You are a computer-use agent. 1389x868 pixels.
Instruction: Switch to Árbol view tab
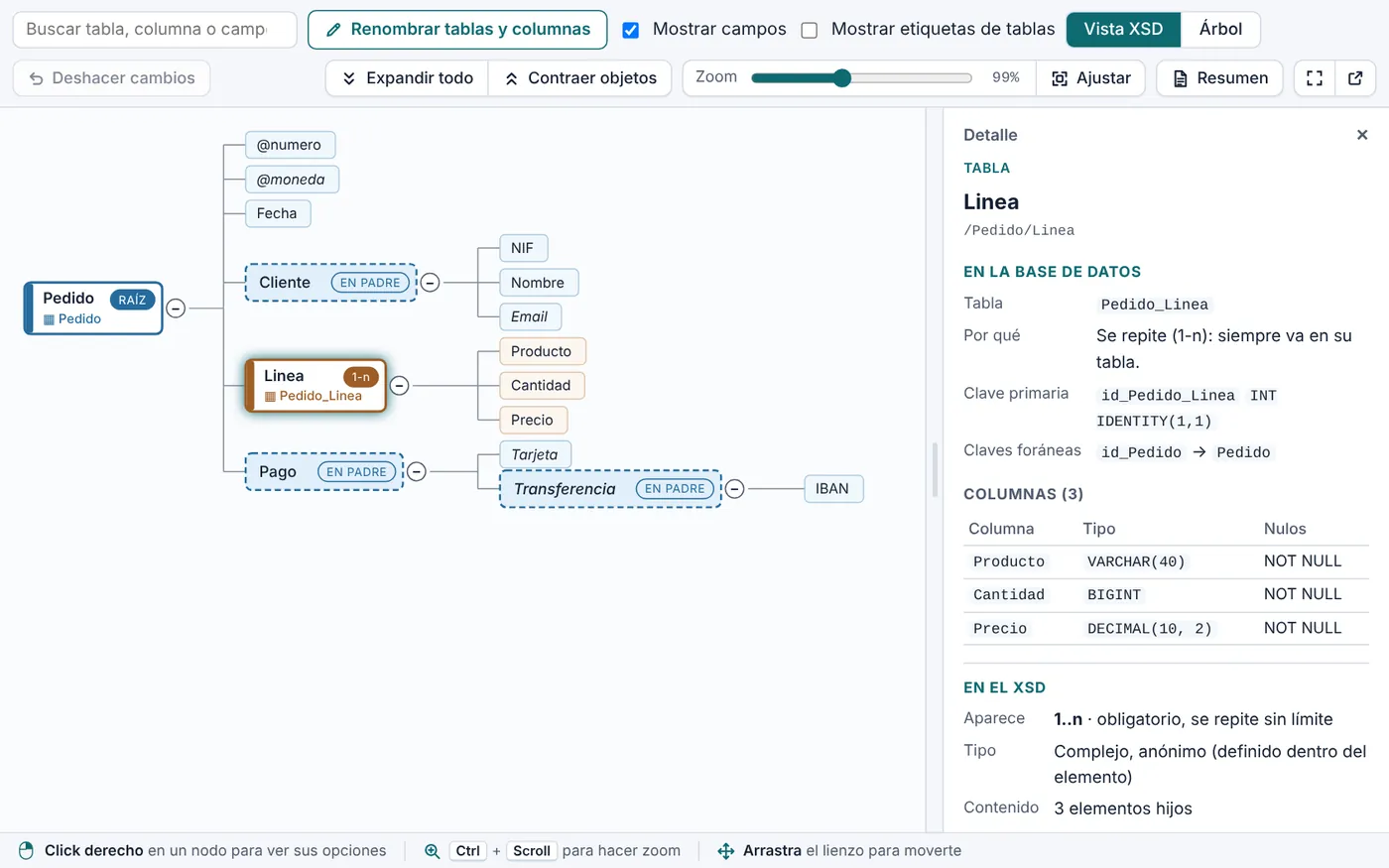pyautogui.click(x=1220, y=30)
